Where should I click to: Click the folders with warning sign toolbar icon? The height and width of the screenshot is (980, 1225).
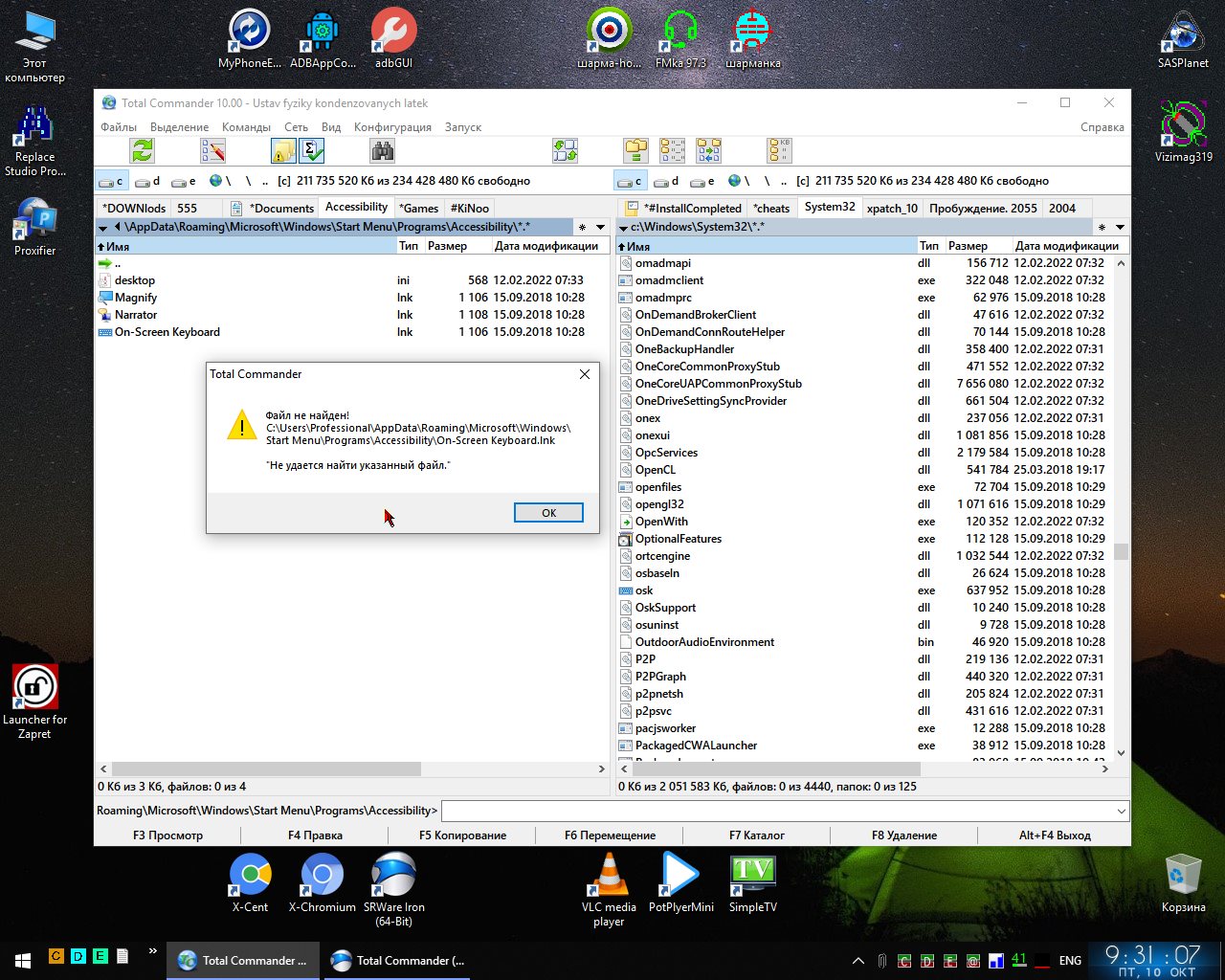coord(283,151)
